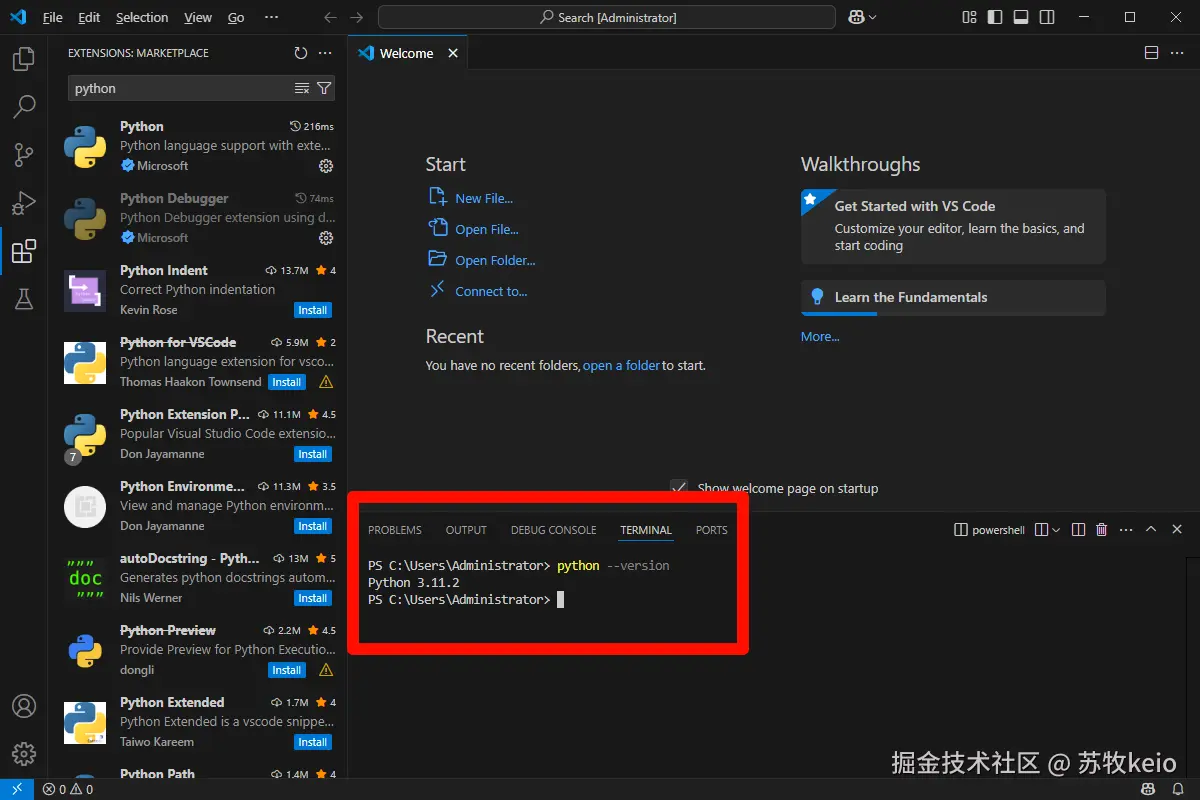1200x800 pixels.
Task: Open the Run and Debug view
Action: pos(24,202)
